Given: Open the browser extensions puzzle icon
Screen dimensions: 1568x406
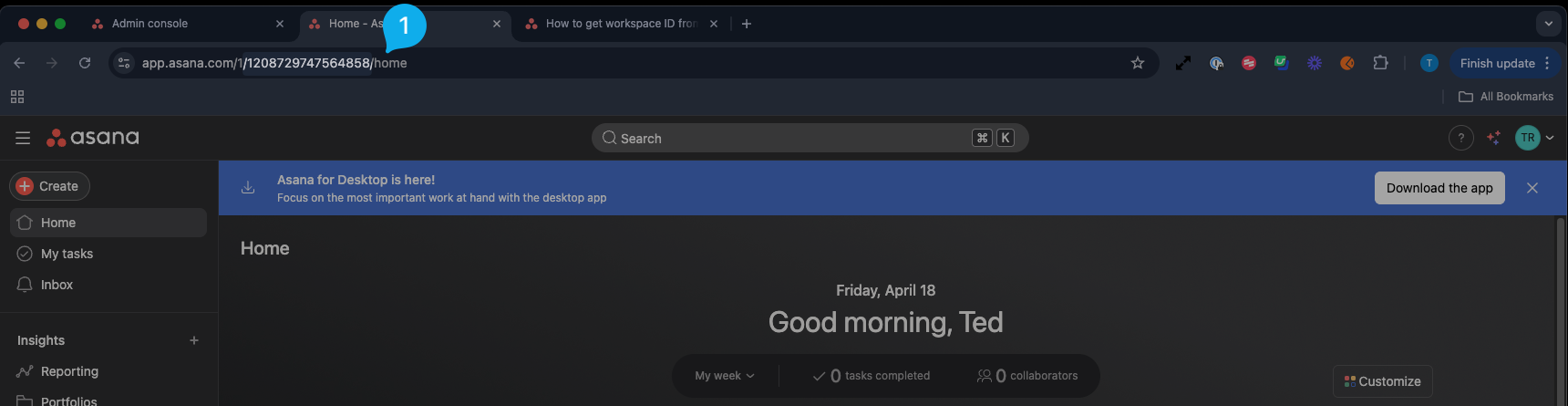Looking at the screenshot, I should [x=1380, y=63].
